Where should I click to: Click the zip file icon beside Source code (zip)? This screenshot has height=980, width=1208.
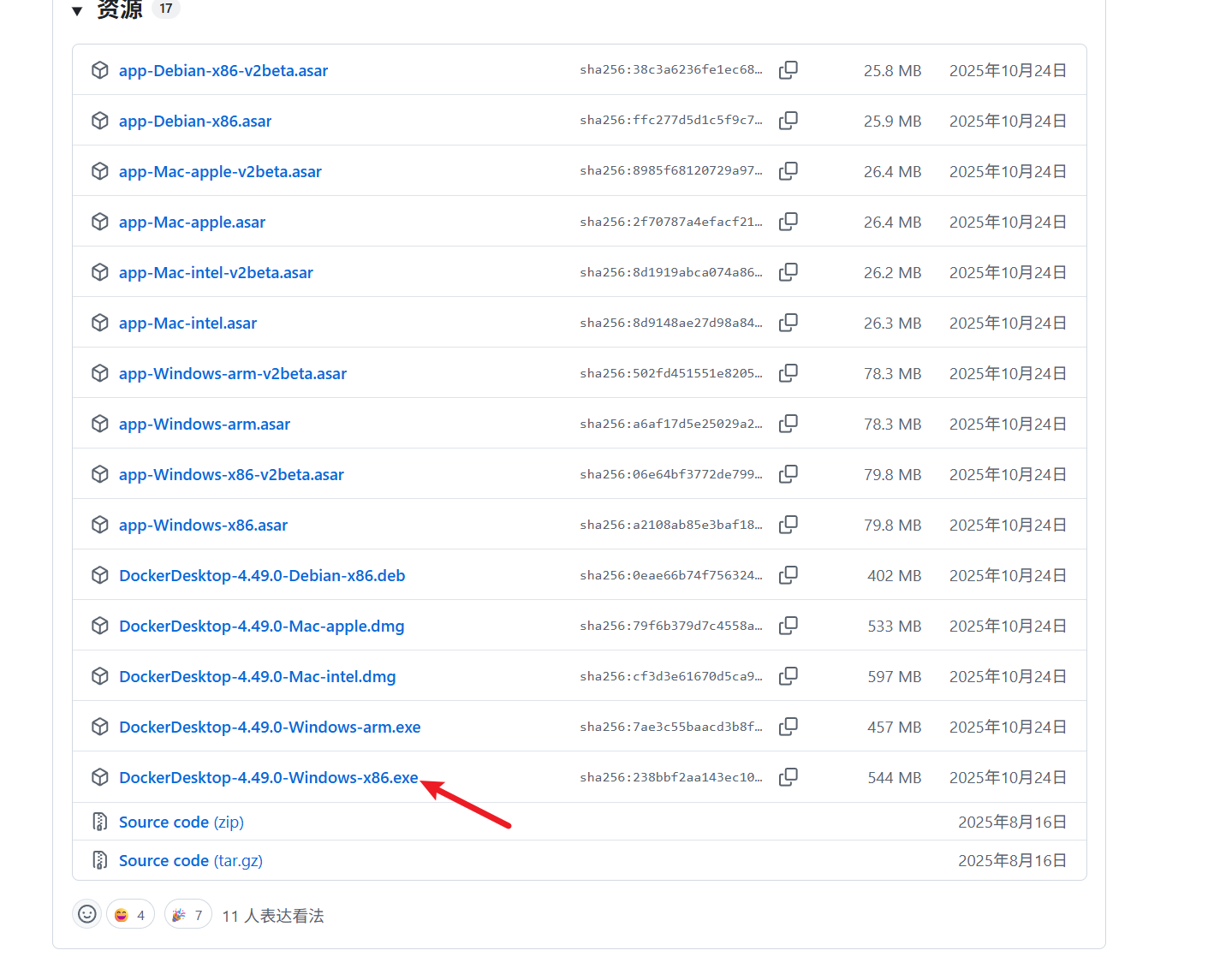tap(100, 822)
